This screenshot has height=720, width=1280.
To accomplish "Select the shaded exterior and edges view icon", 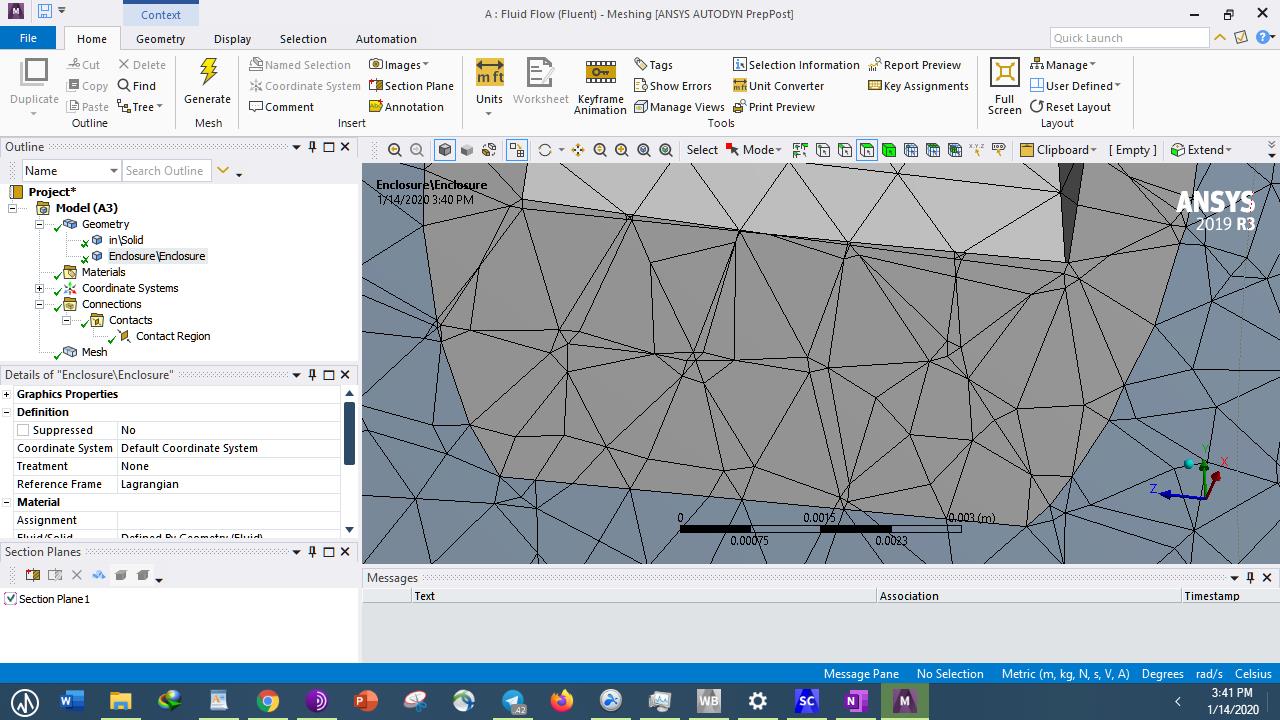I will coord(445,150).
